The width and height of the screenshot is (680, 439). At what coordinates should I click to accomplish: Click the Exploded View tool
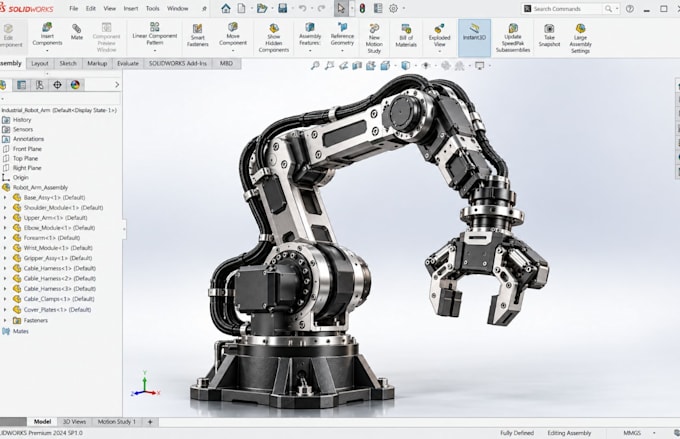coord(439,36)
